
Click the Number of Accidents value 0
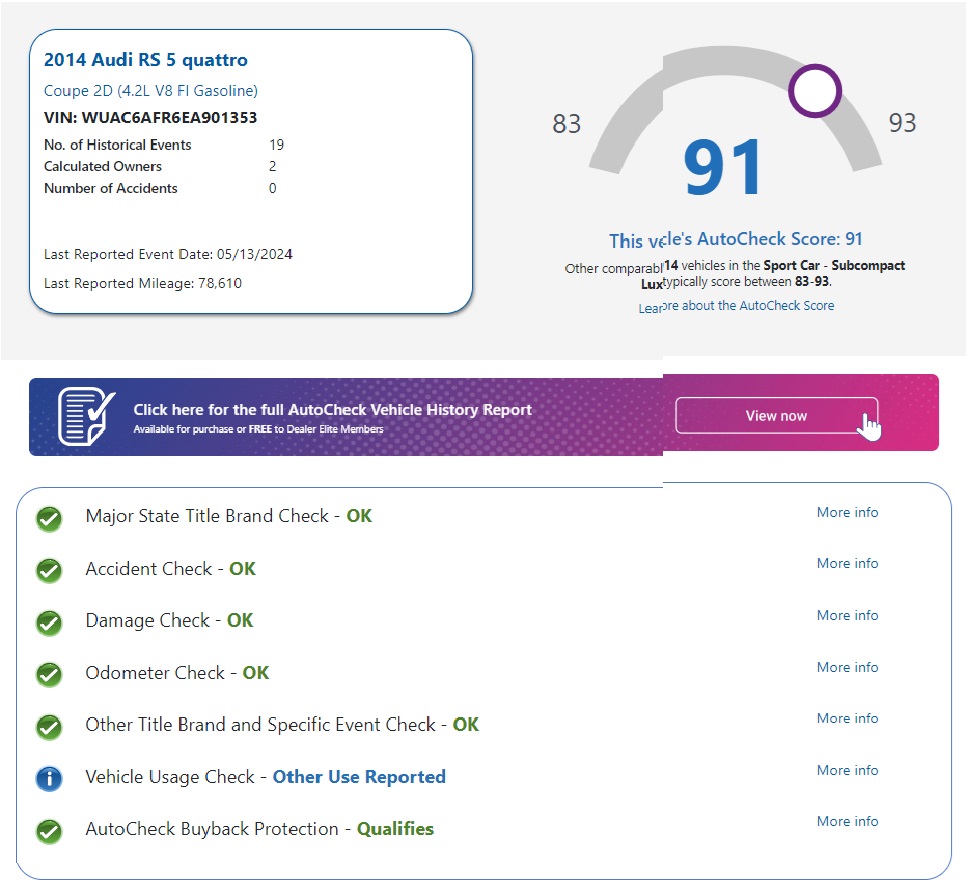(273, 188)
